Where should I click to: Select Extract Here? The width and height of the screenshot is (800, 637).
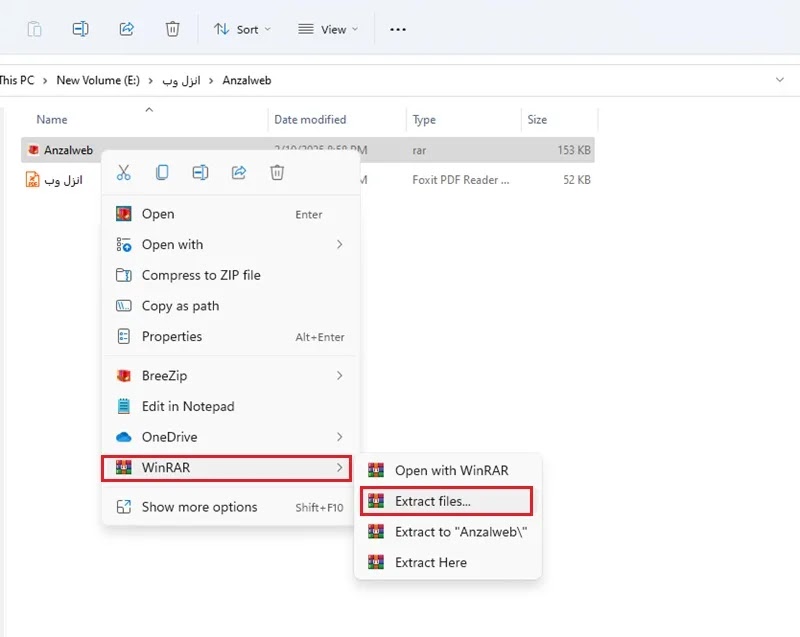[x=448, y=563]
